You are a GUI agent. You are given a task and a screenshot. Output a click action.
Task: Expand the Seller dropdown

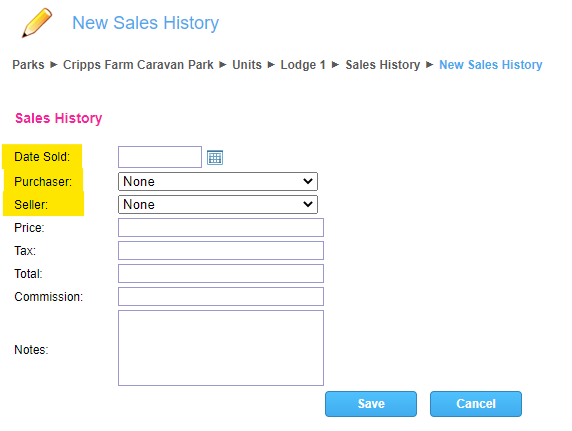click(x=218, y=204)
